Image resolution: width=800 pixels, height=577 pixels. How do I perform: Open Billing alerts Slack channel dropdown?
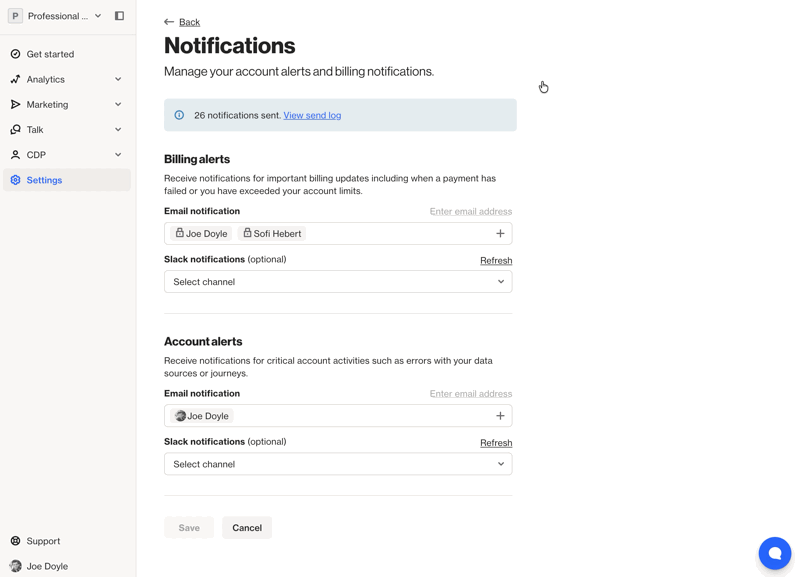pos(338,282)
